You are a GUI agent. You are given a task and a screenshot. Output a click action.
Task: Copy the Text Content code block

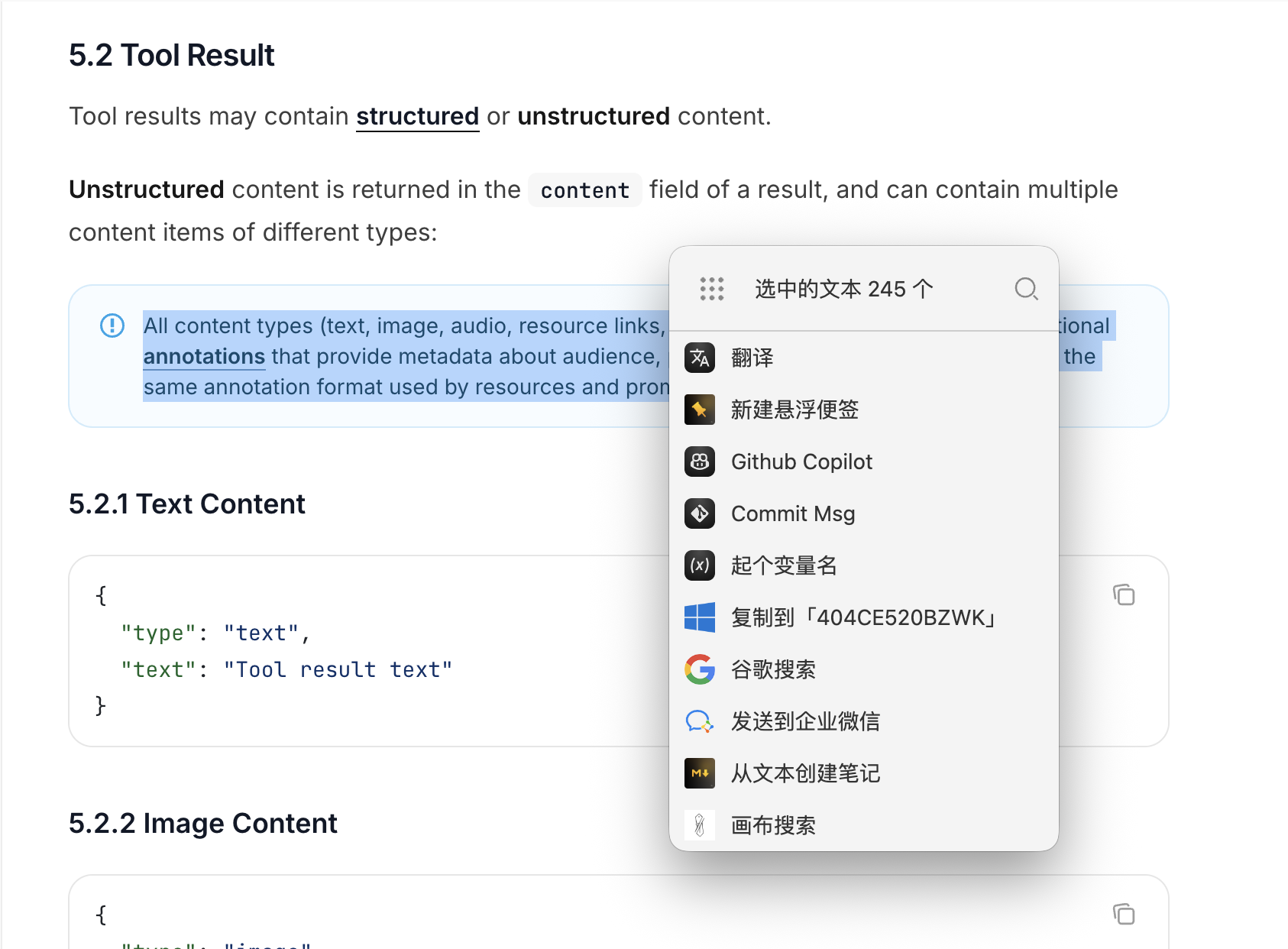tap(1124, 594)
